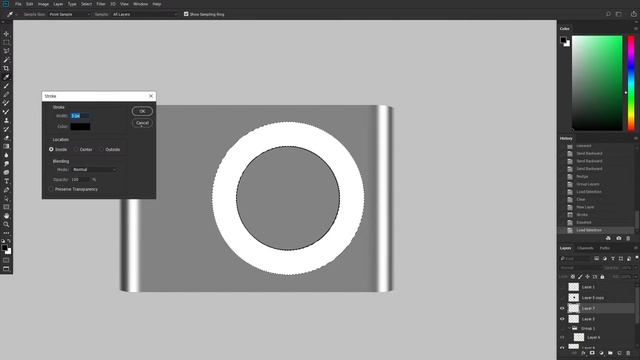Open the Select menu
Image resolution: width=640 pixels, height=360 pixels.
coord(86,4)
